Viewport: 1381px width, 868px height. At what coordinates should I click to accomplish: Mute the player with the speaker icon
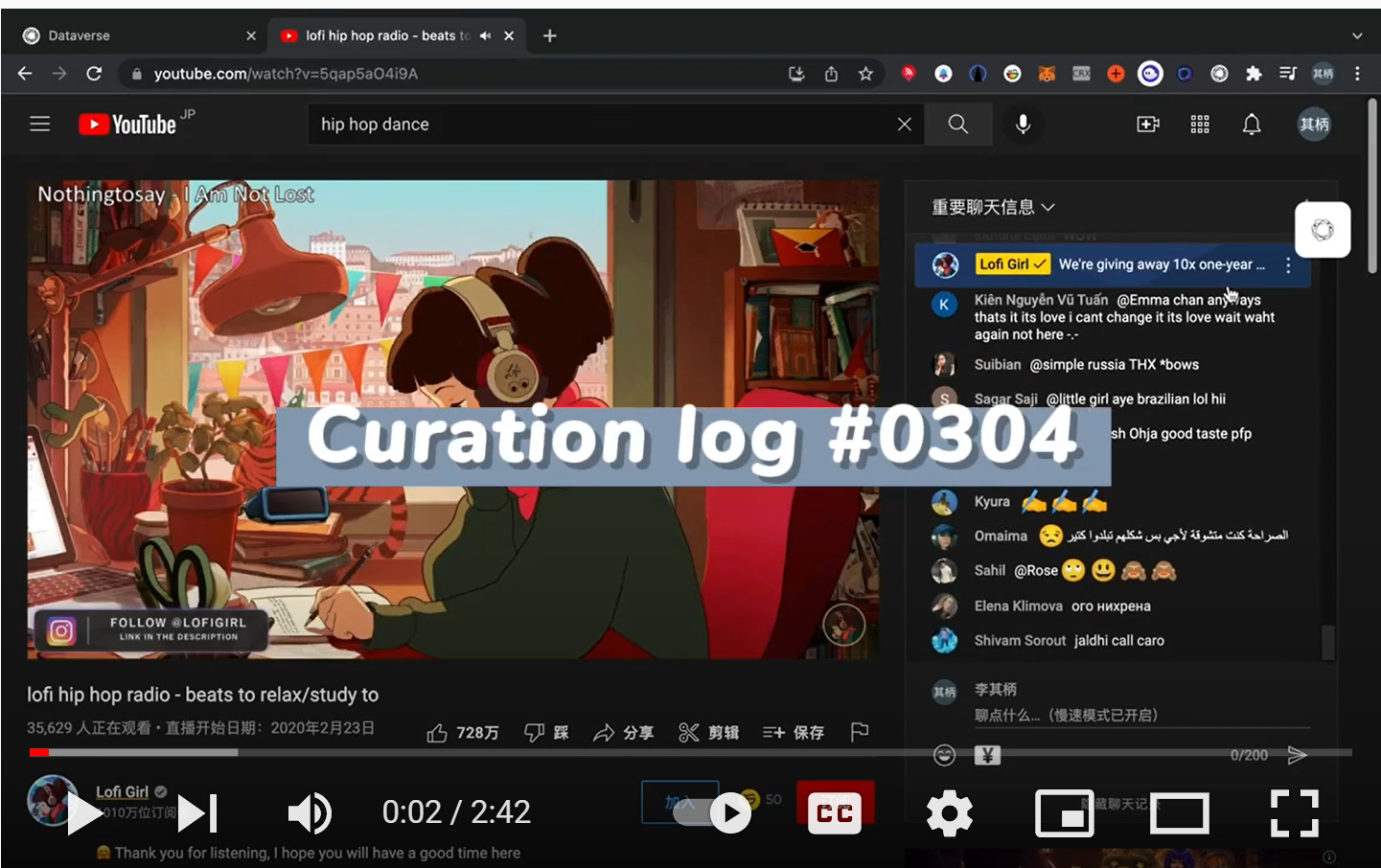coord(310,813)
